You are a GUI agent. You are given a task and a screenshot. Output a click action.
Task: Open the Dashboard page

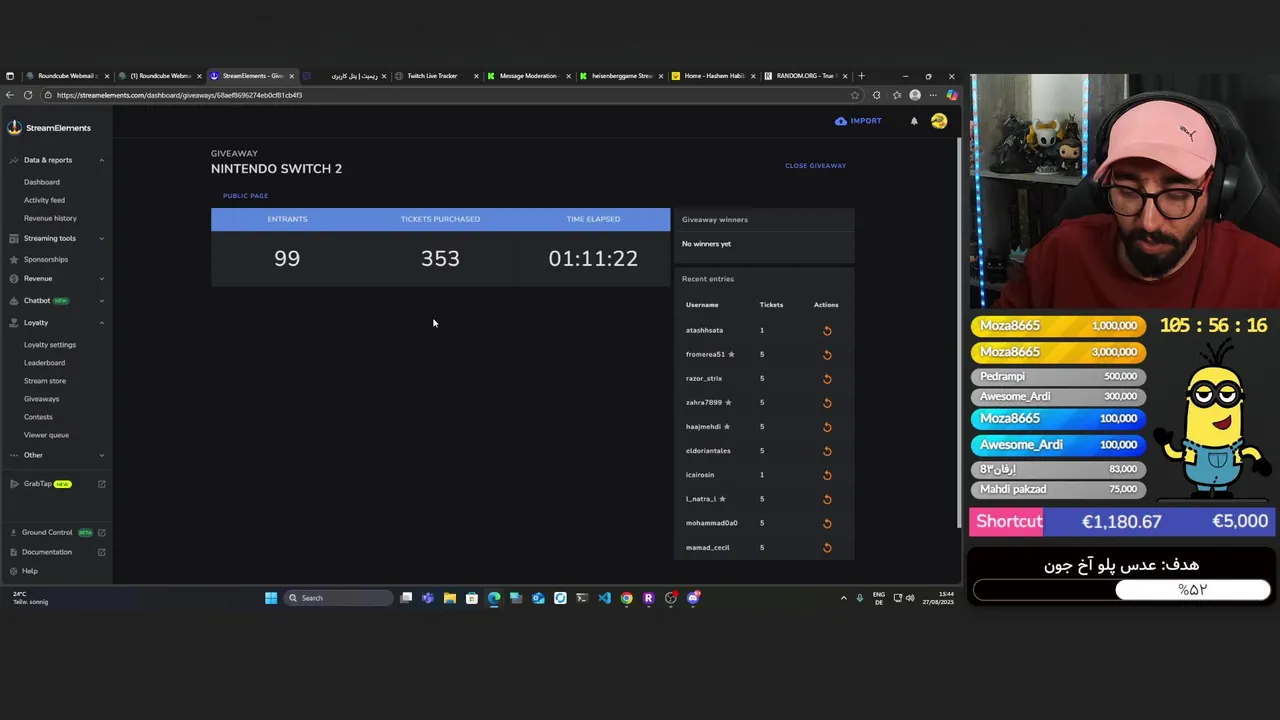pos(42,182)
